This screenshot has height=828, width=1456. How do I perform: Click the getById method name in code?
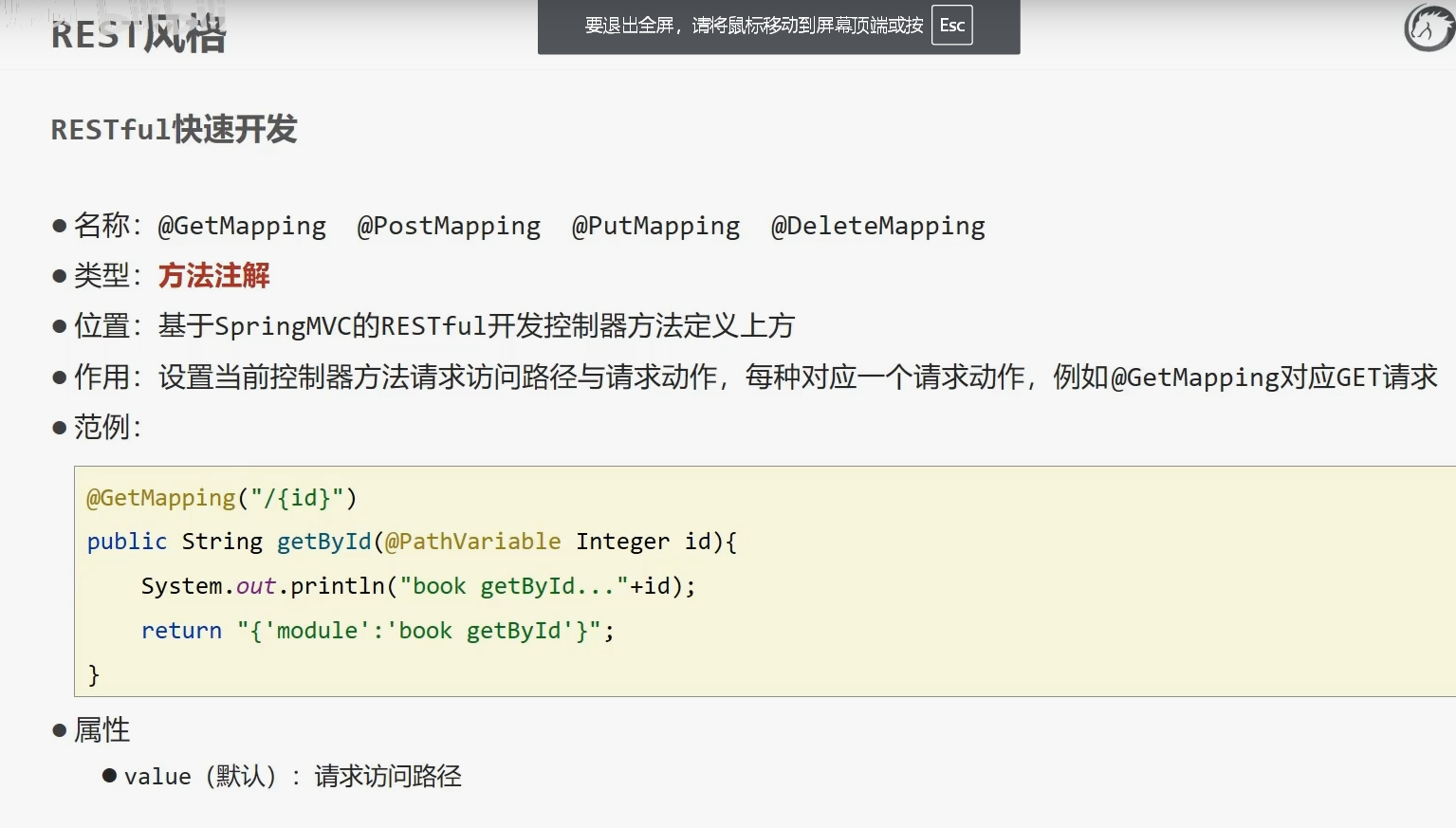point(323,542)
